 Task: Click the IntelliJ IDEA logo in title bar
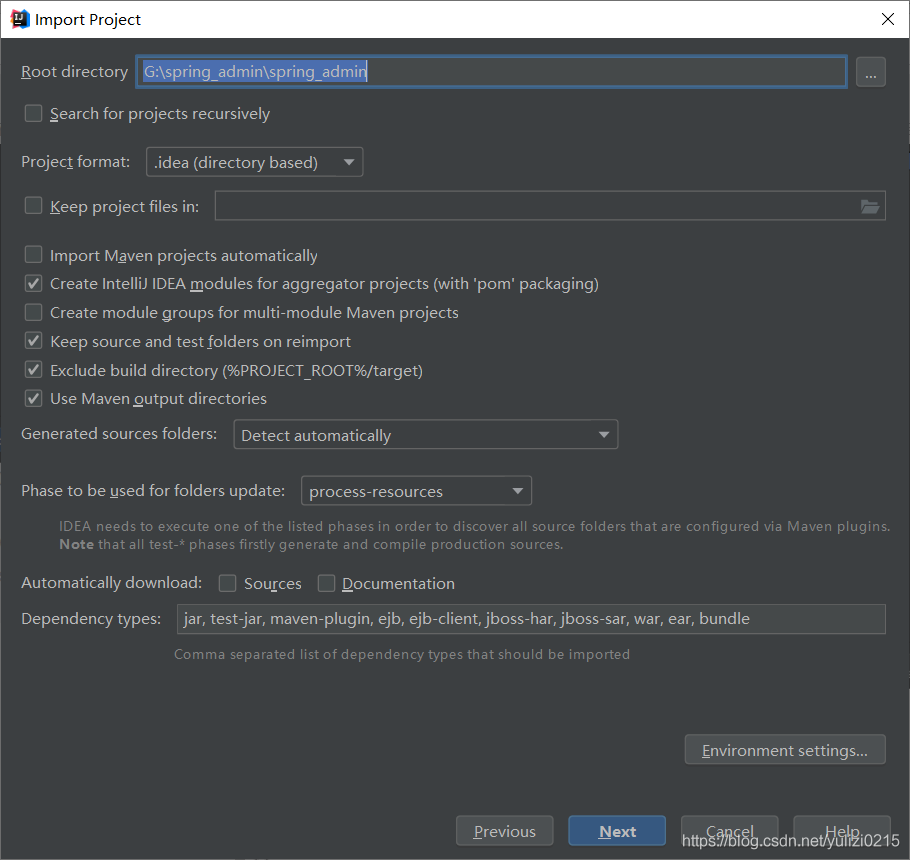(x=20, y=19)
